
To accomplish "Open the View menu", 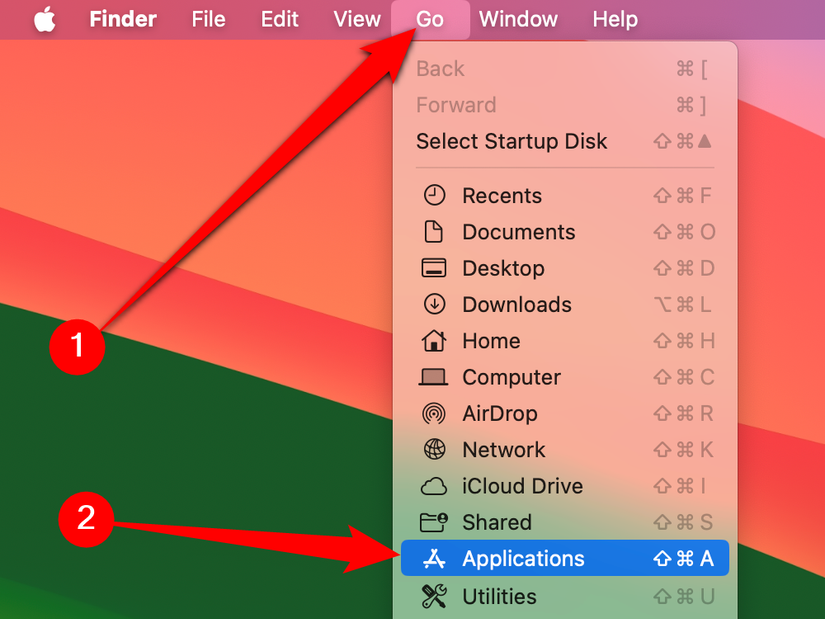I will [356, 18].
